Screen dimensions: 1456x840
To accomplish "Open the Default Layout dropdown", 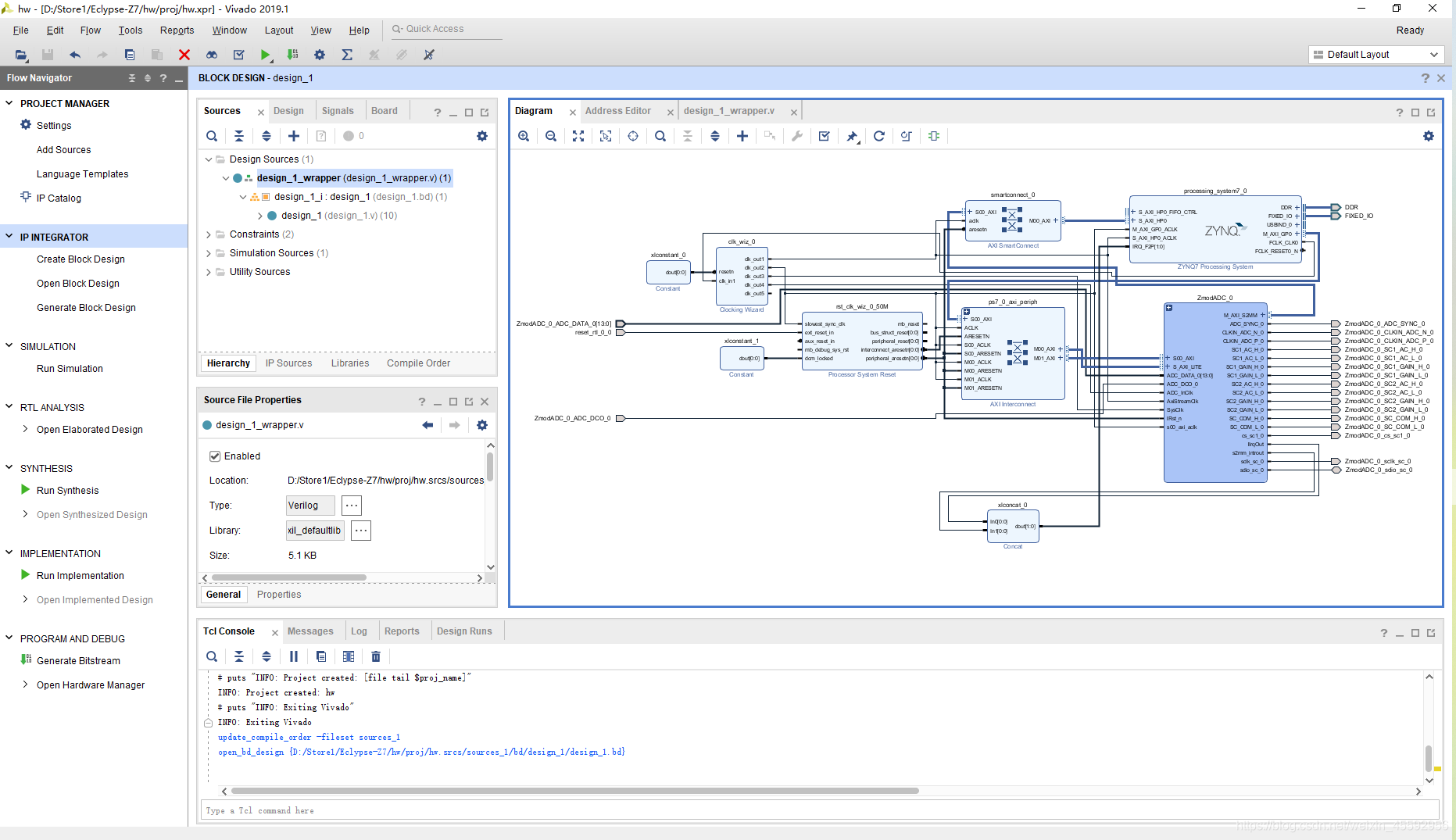I will pos(1376,55).
